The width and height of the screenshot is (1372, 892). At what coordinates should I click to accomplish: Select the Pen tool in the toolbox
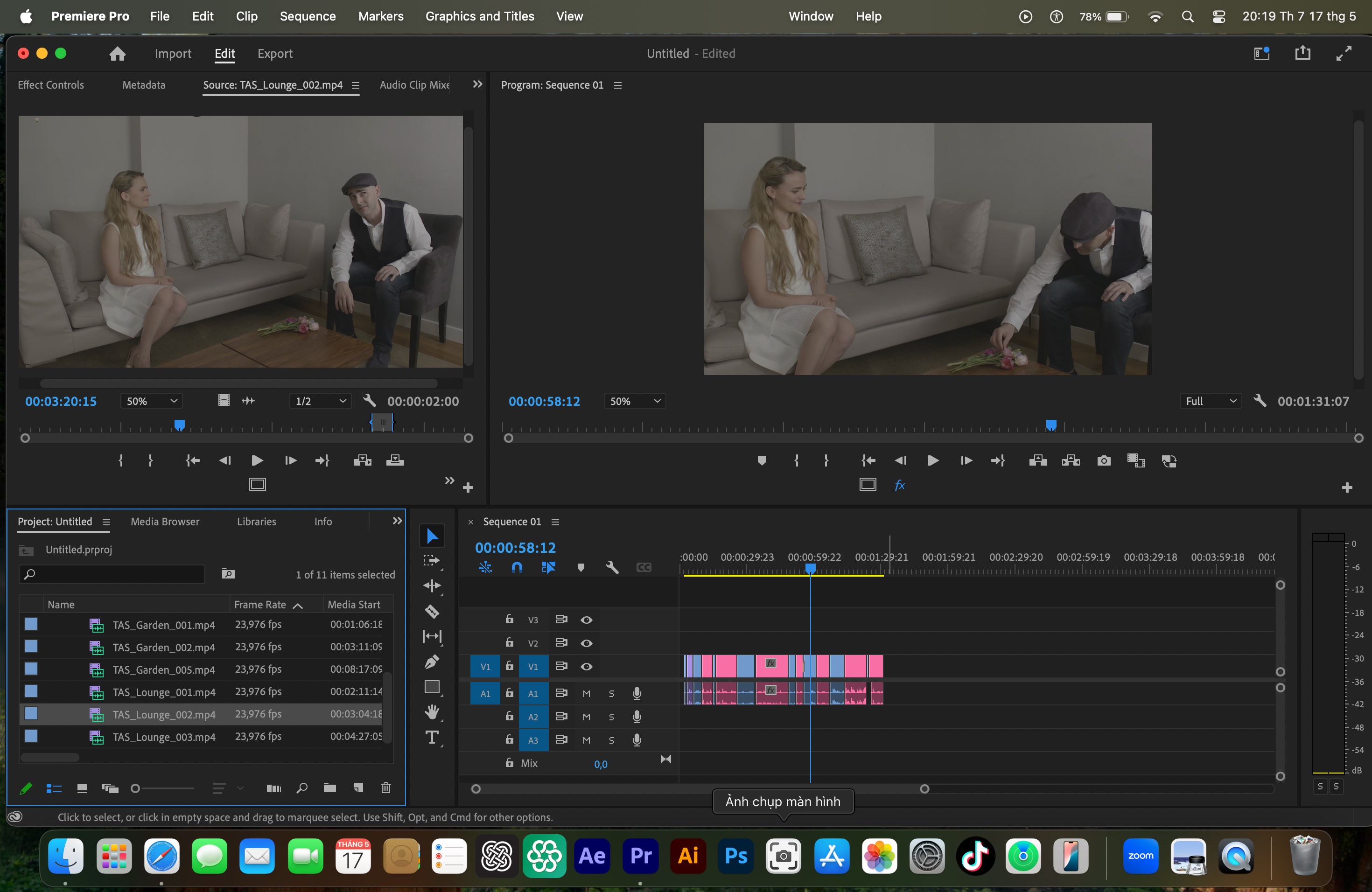432,662
